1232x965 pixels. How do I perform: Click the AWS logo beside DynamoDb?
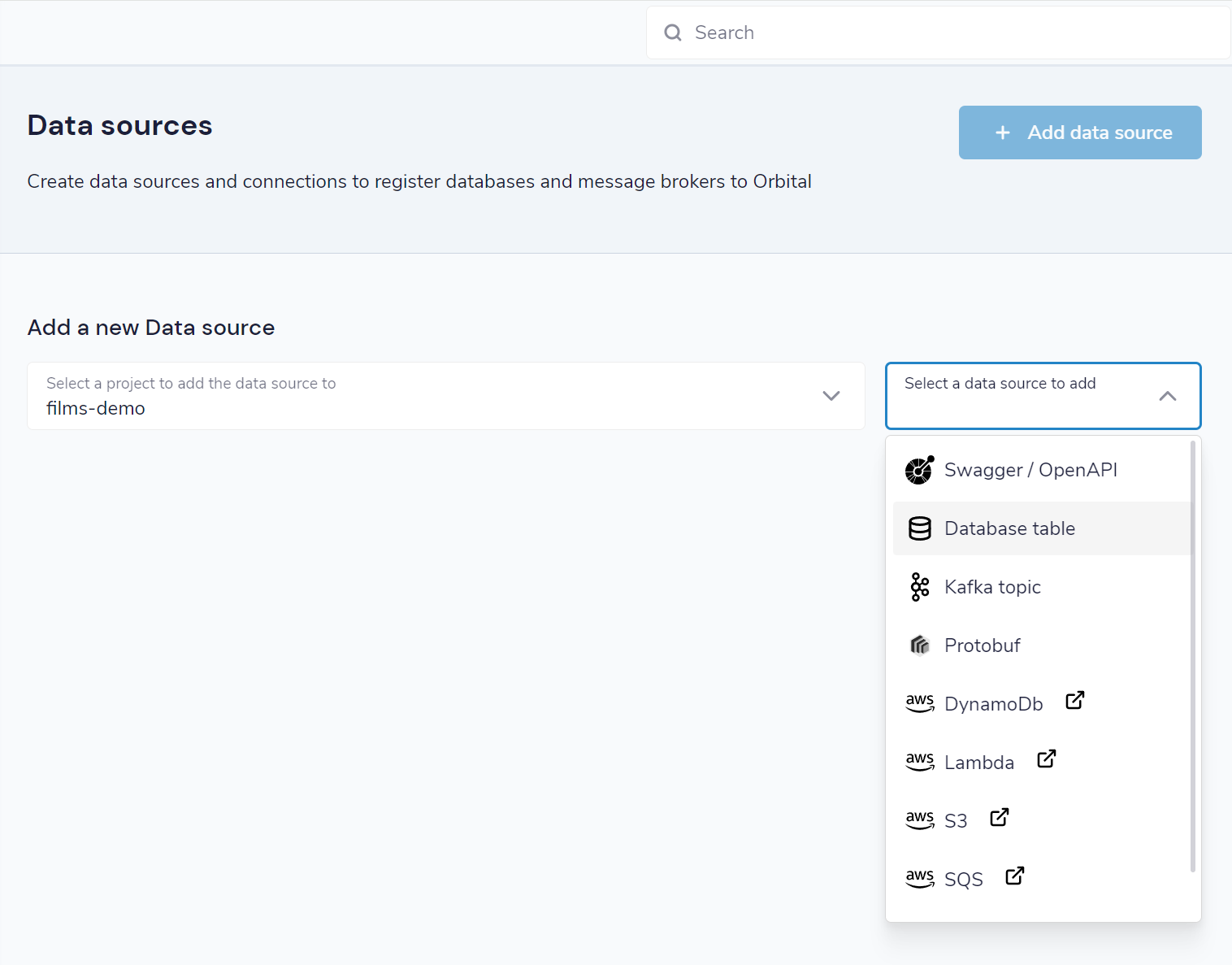[x=919, y=703]
